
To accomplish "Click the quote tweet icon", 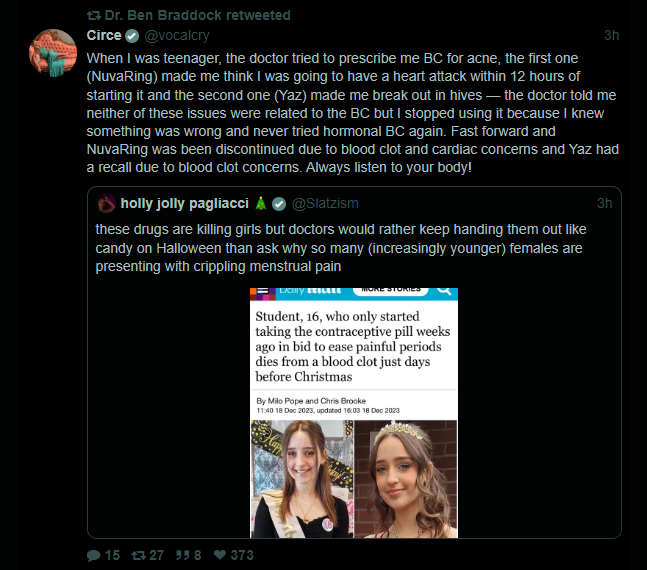I will point(184,555).
